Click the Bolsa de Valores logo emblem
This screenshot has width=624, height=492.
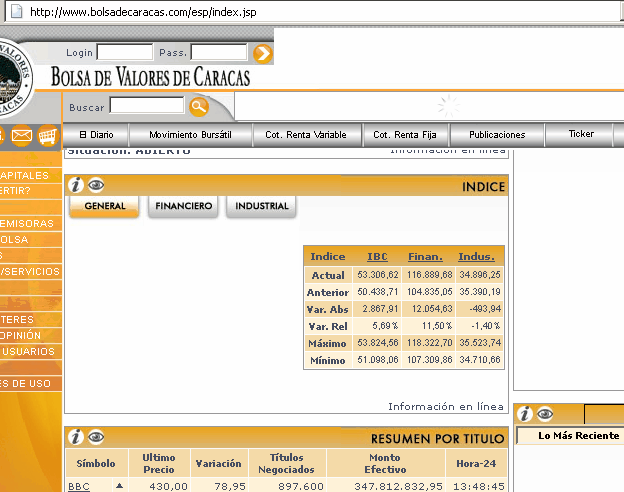[15, 80]
